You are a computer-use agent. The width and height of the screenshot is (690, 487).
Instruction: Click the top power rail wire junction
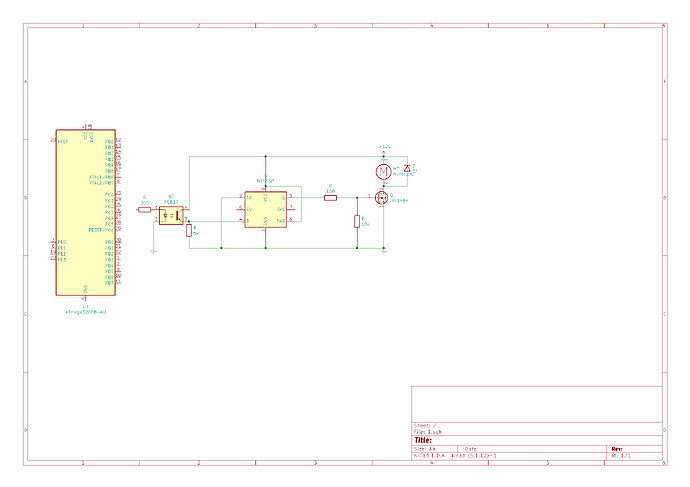click(265, 156)
